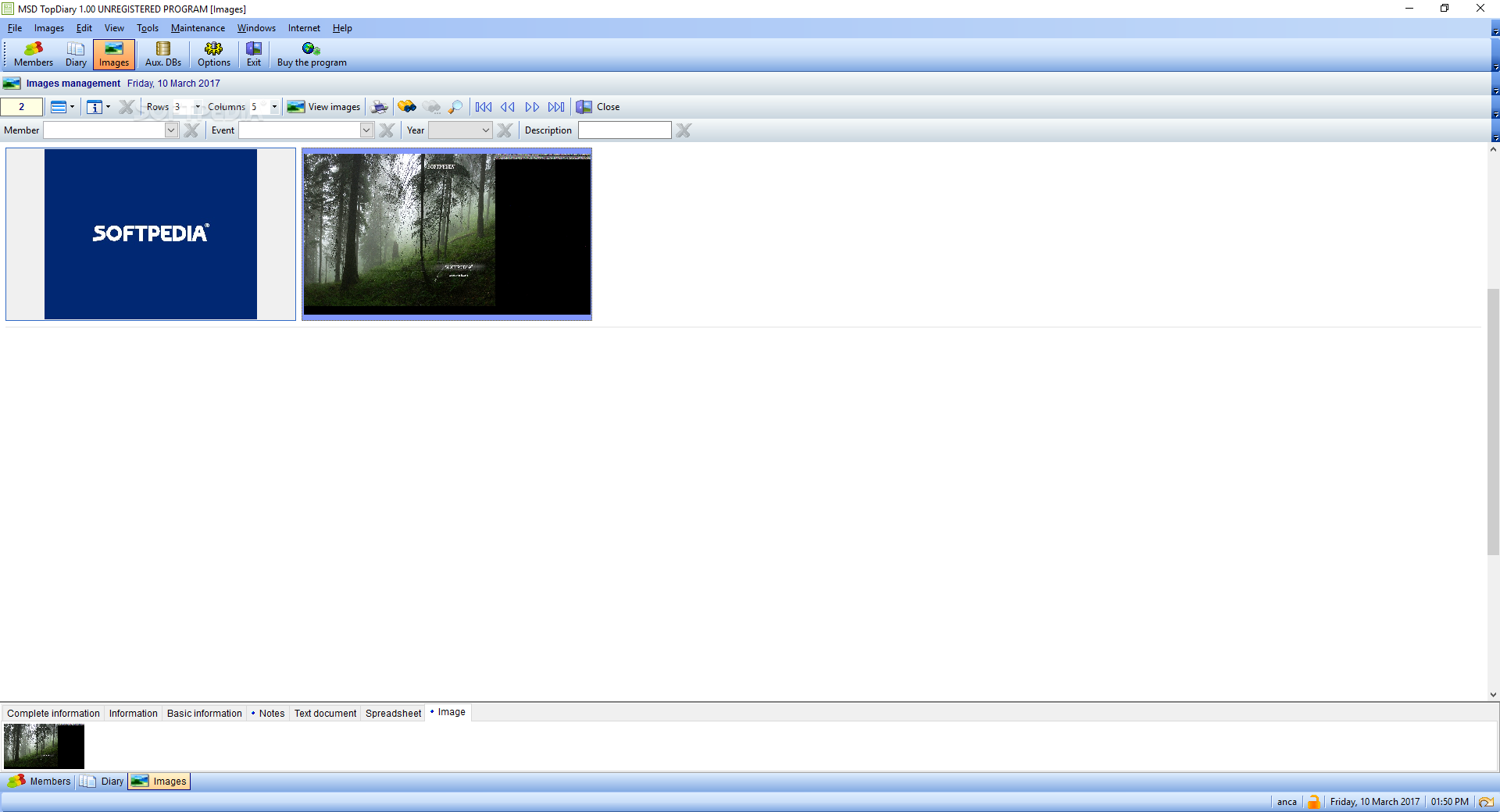This screenshot has width=1500, height=812.
Task: Clear the Event filter with X
Action: coord(386,130)
